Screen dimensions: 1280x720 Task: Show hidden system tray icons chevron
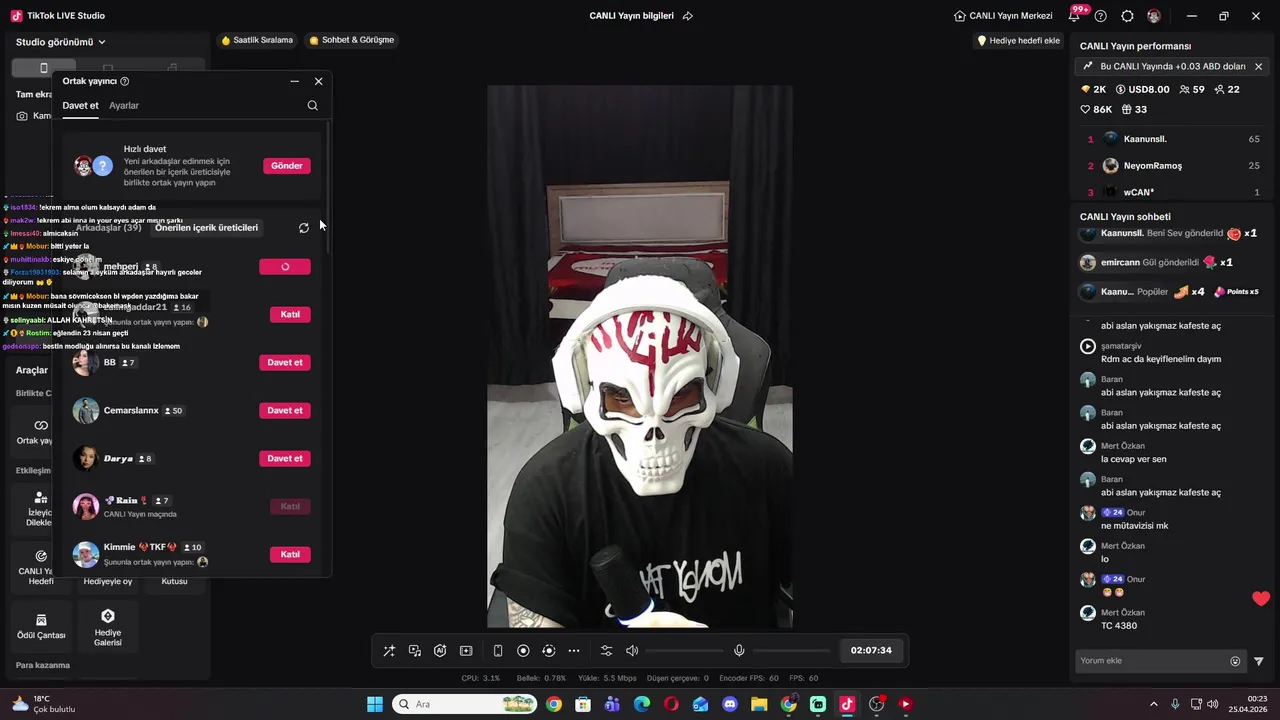coord(1153,704)
